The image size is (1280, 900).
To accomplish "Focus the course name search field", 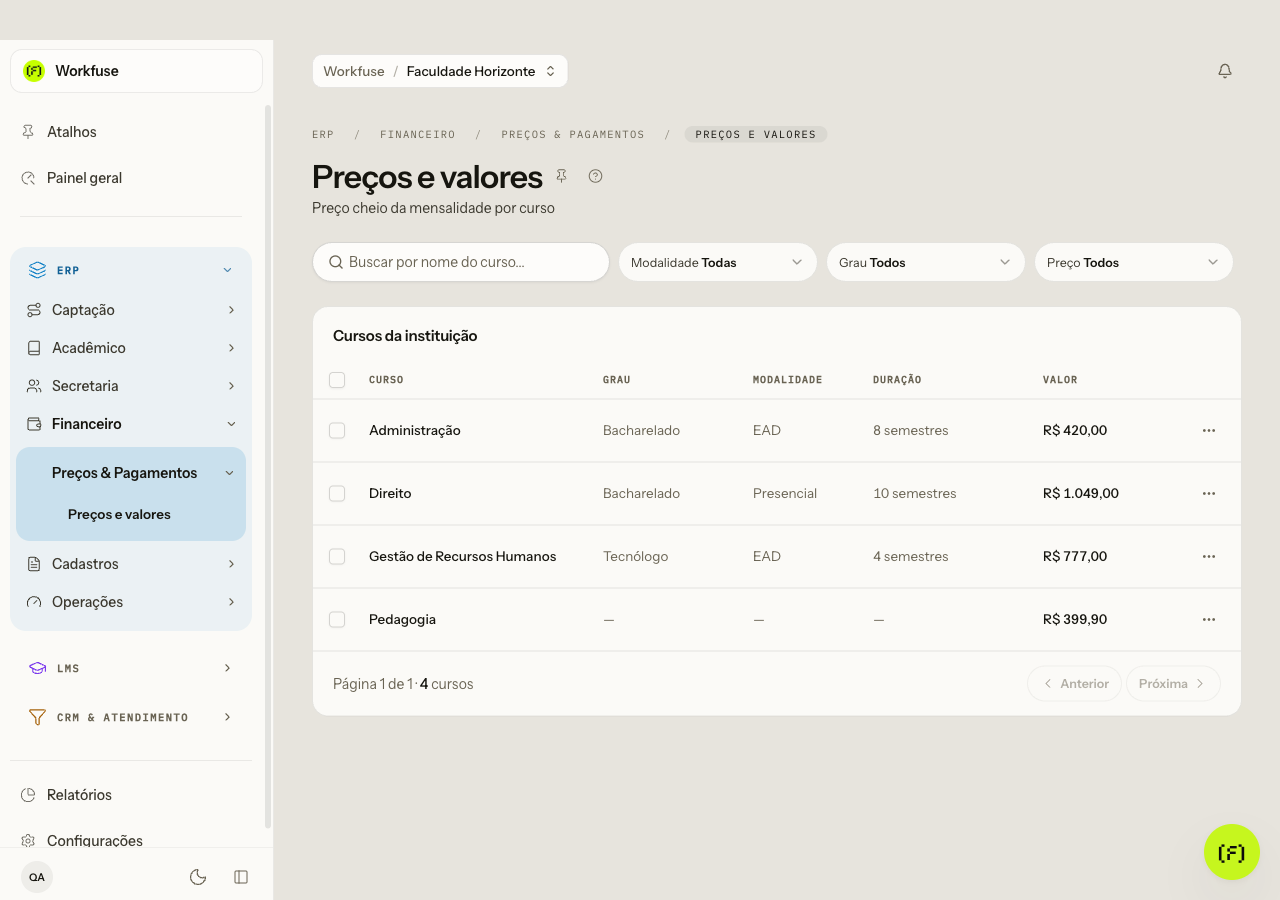I will [x=461, y=262].
